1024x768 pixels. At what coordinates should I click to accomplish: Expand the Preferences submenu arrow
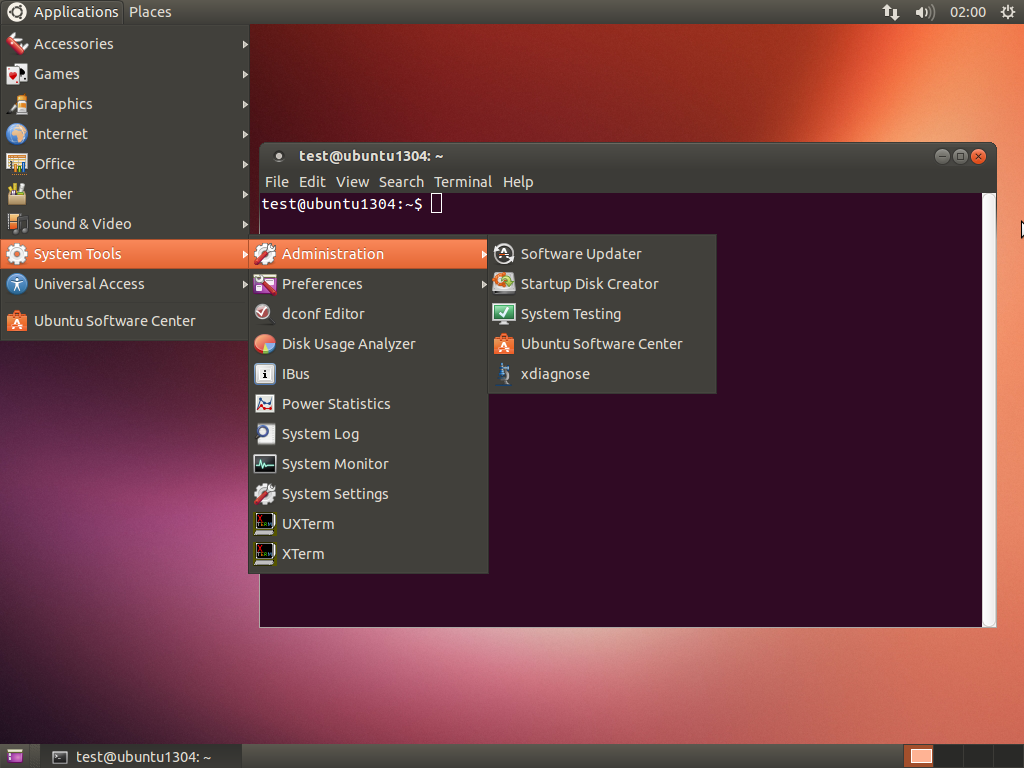point(484,285)
